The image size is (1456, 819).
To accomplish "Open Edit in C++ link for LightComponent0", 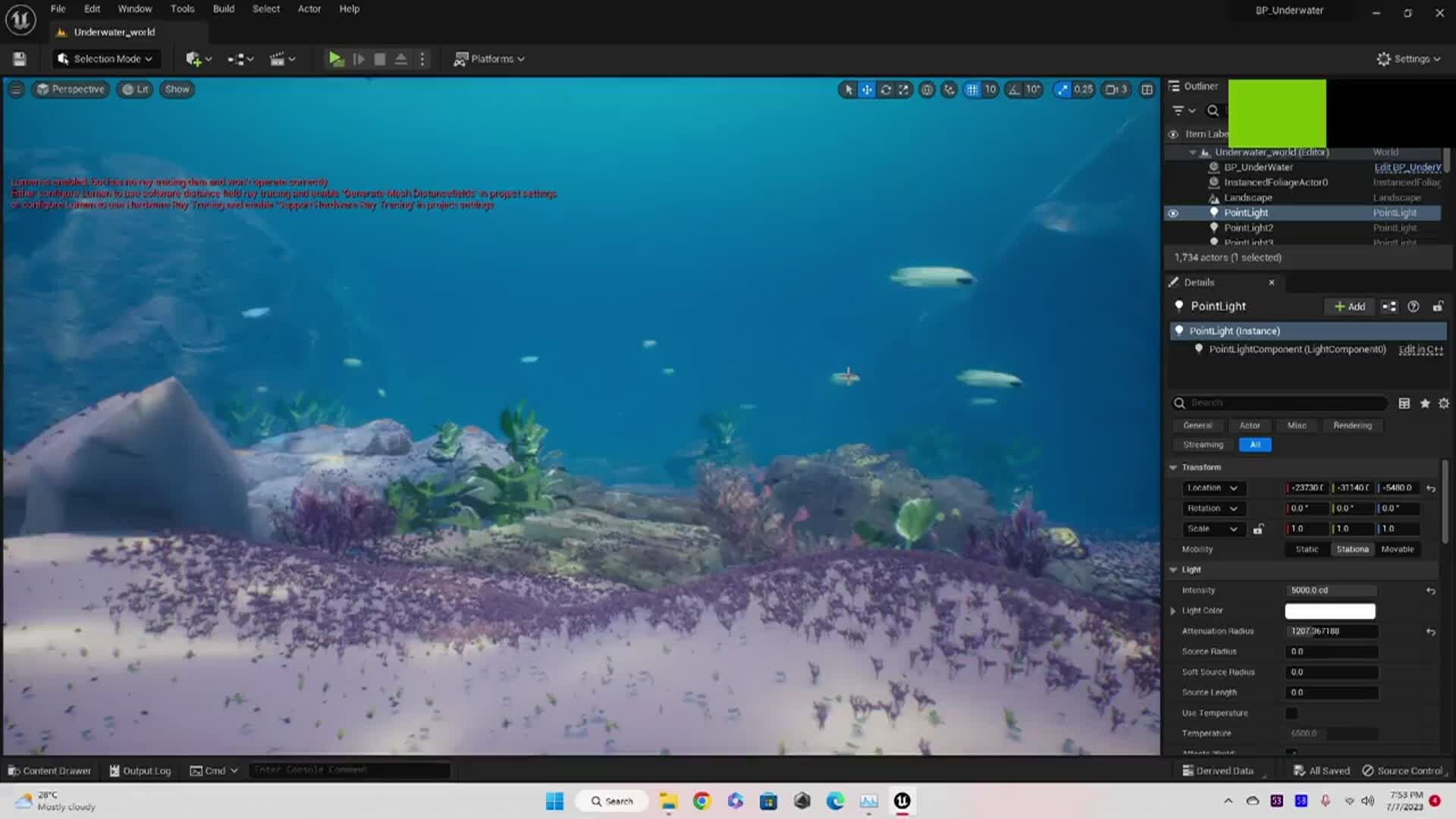I will pos(1420,350).
